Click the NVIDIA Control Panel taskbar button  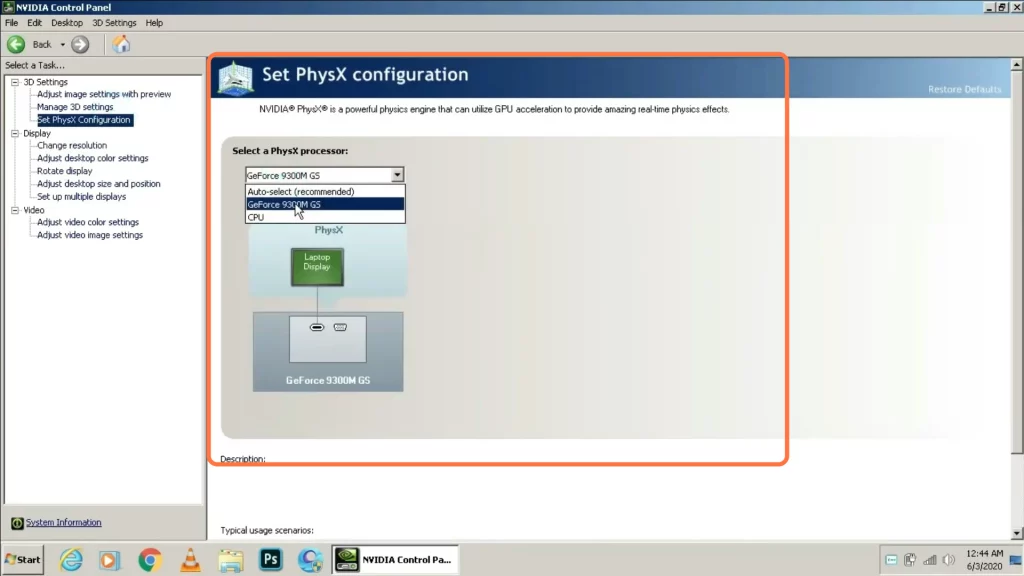coord(395,560)
